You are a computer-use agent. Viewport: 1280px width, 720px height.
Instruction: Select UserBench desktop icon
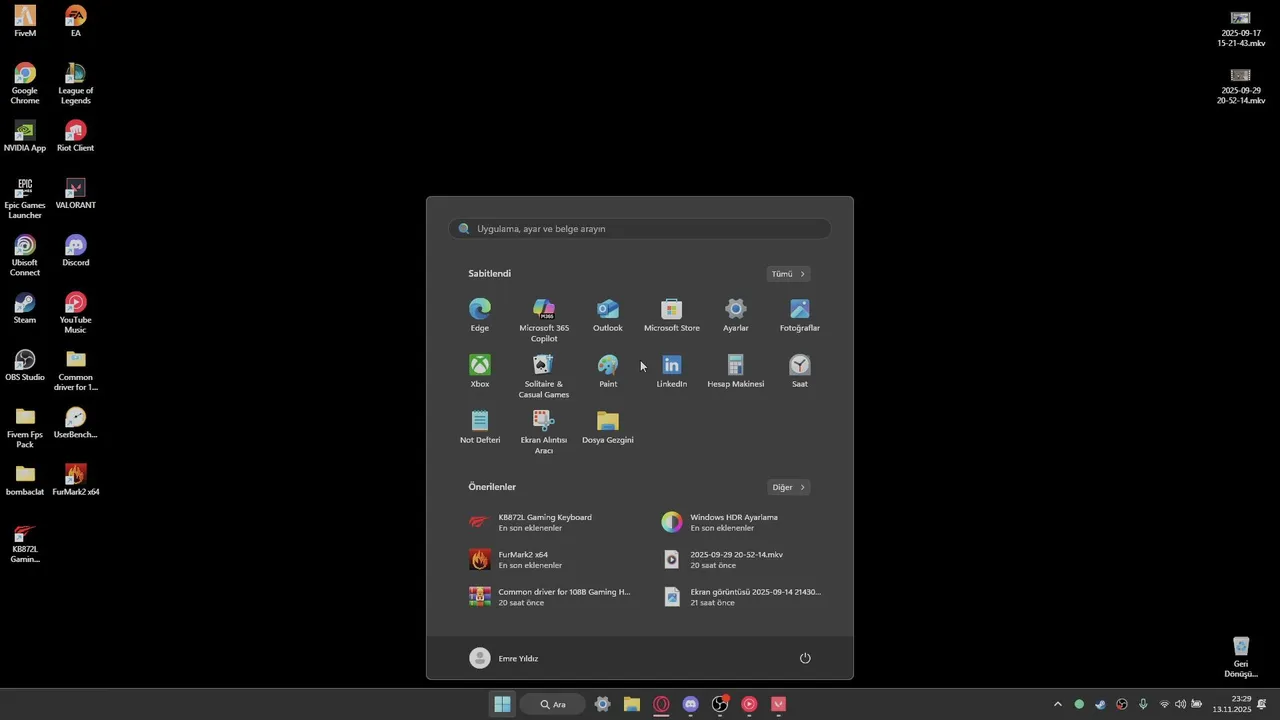click(75, 423)
